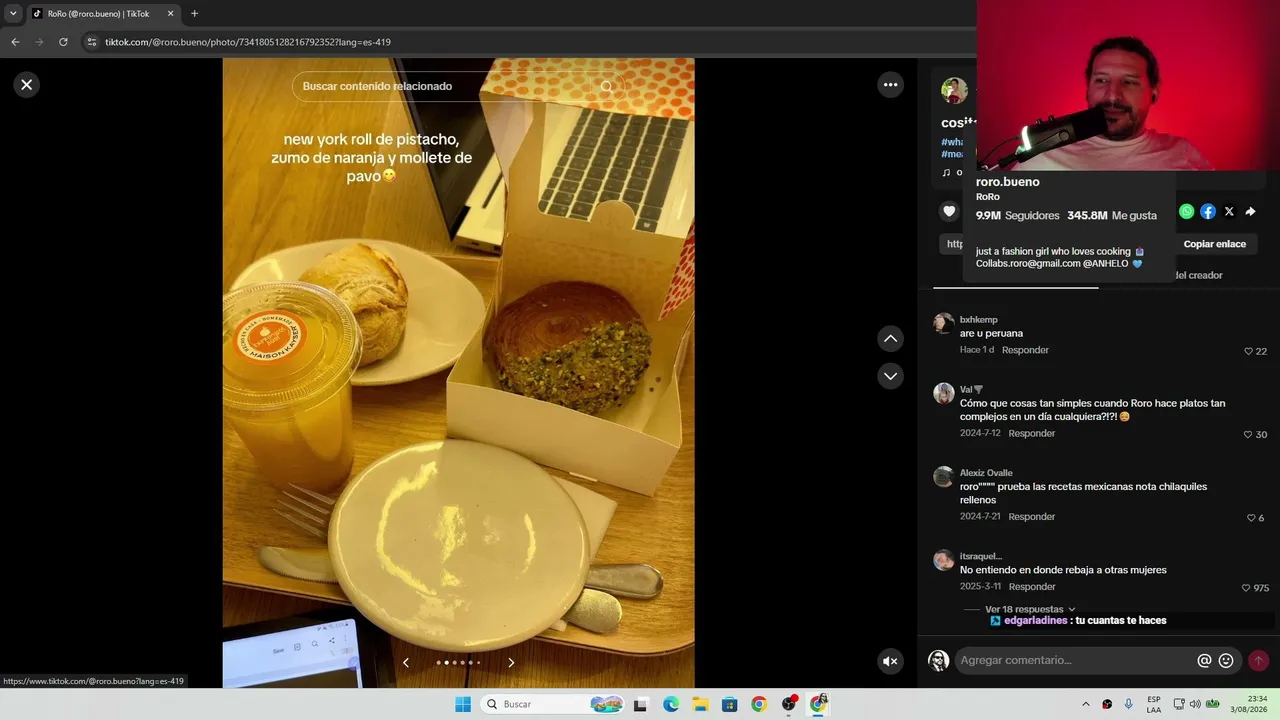Like the post with heart icon
This screenshot has height=720, width=1280.
(x=949, y=211)
